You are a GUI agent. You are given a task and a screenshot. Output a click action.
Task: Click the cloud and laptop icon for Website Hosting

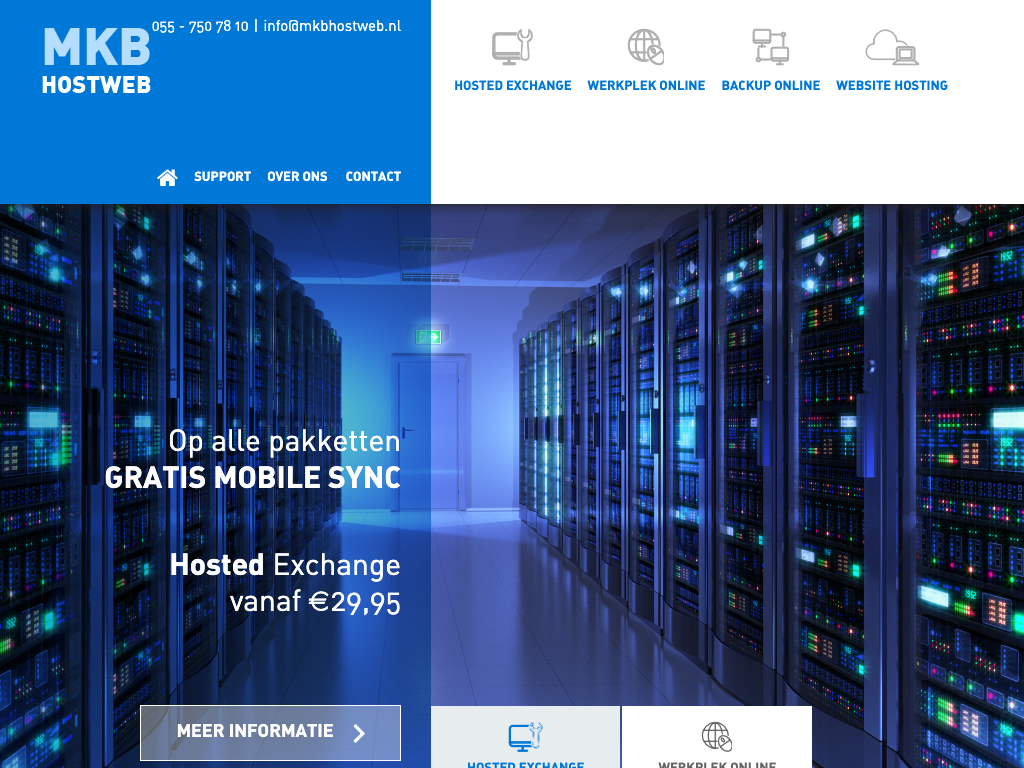pyautogui.click(x=891, y=47)
